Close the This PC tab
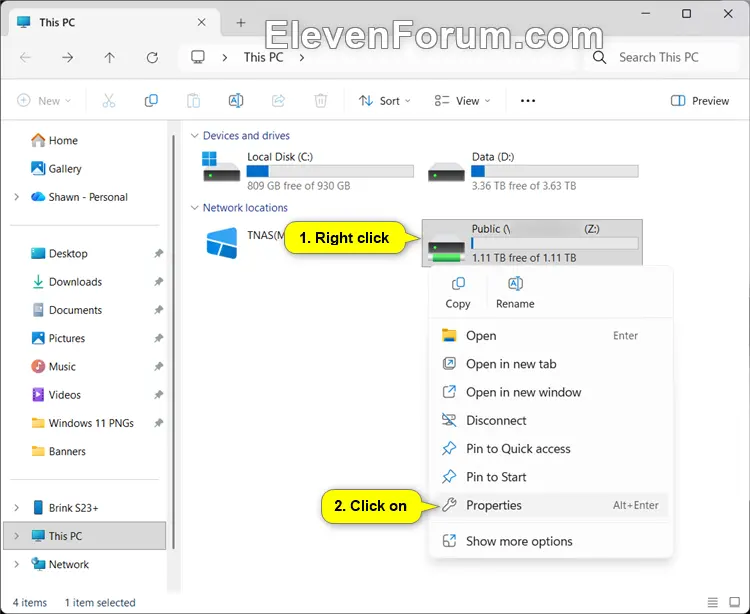 (x=202, y=22)
